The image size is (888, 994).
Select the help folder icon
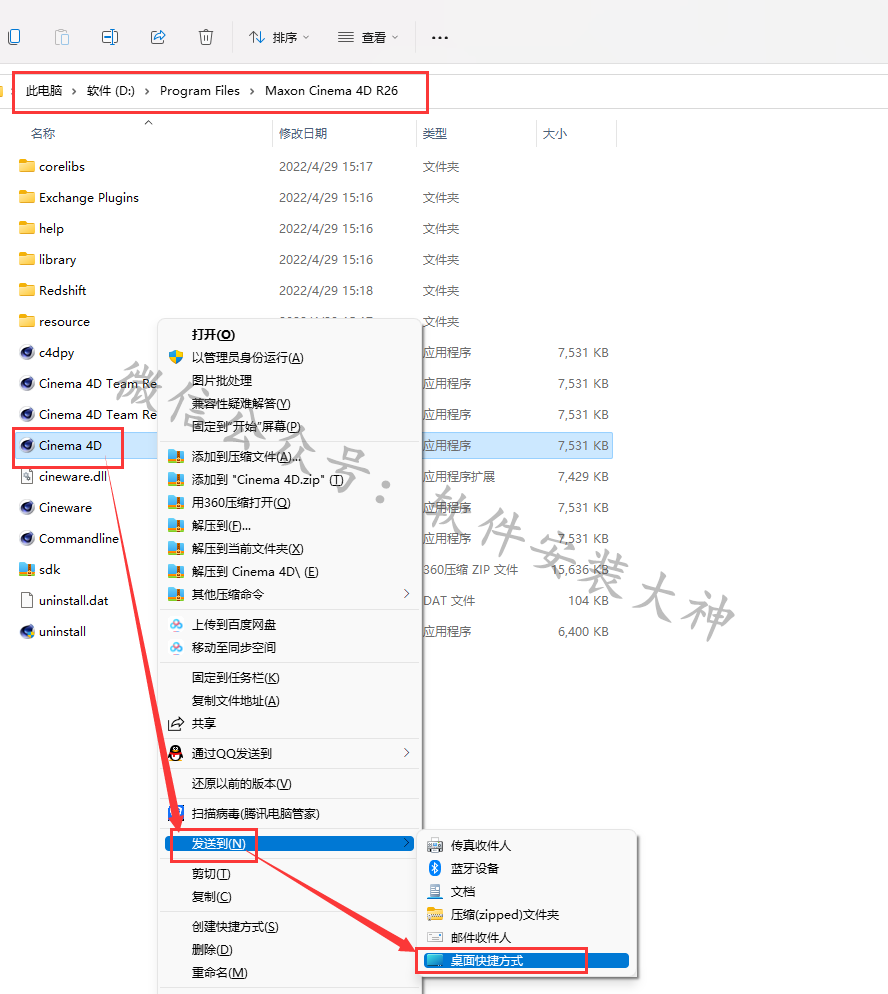coord(27,228)
